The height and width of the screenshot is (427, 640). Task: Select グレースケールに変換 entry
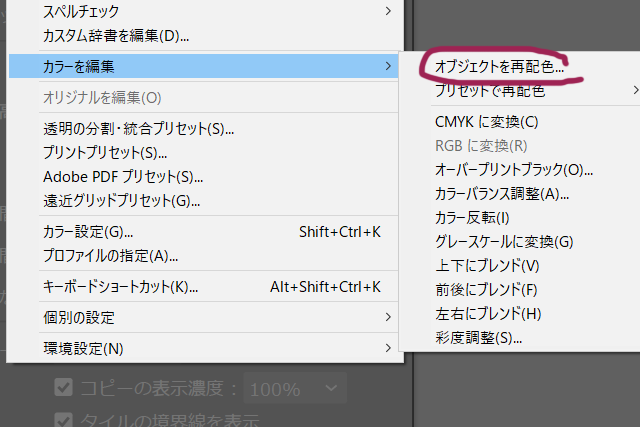click(x=504, y=242)
